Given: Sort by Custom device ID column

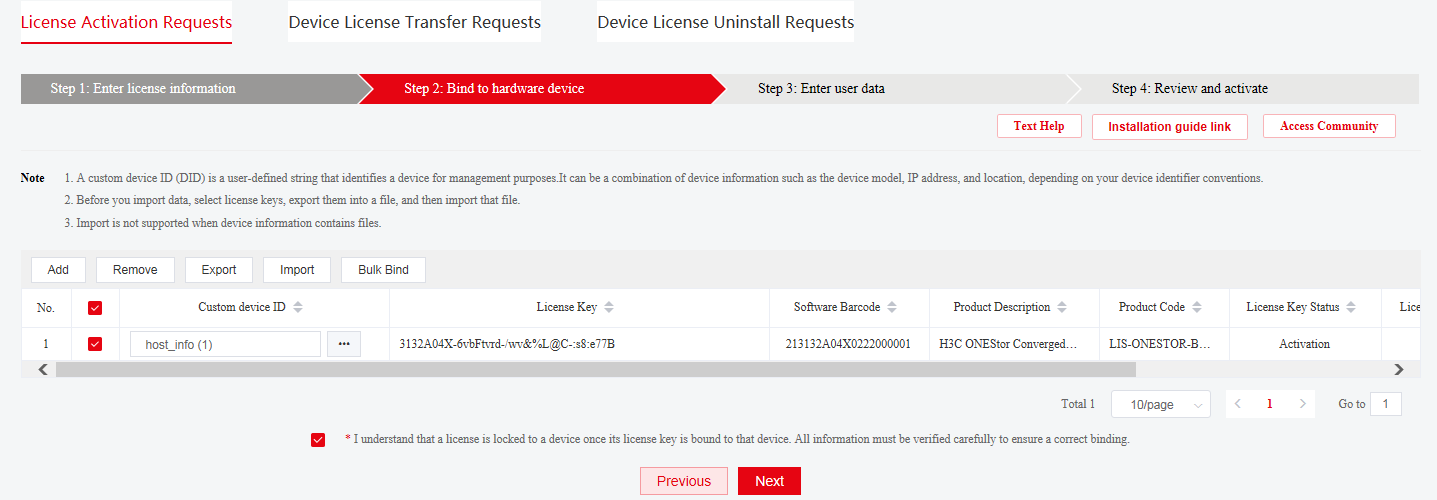Looking at the screenshot, I should click(298, 307).
